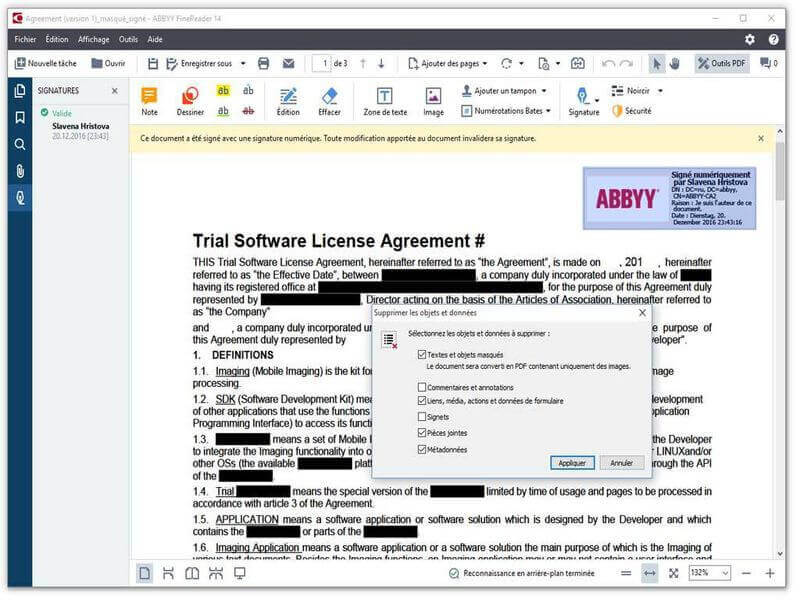Open the Outils menu
Screen dimensions: 800x600
click(x=128, y=39)
